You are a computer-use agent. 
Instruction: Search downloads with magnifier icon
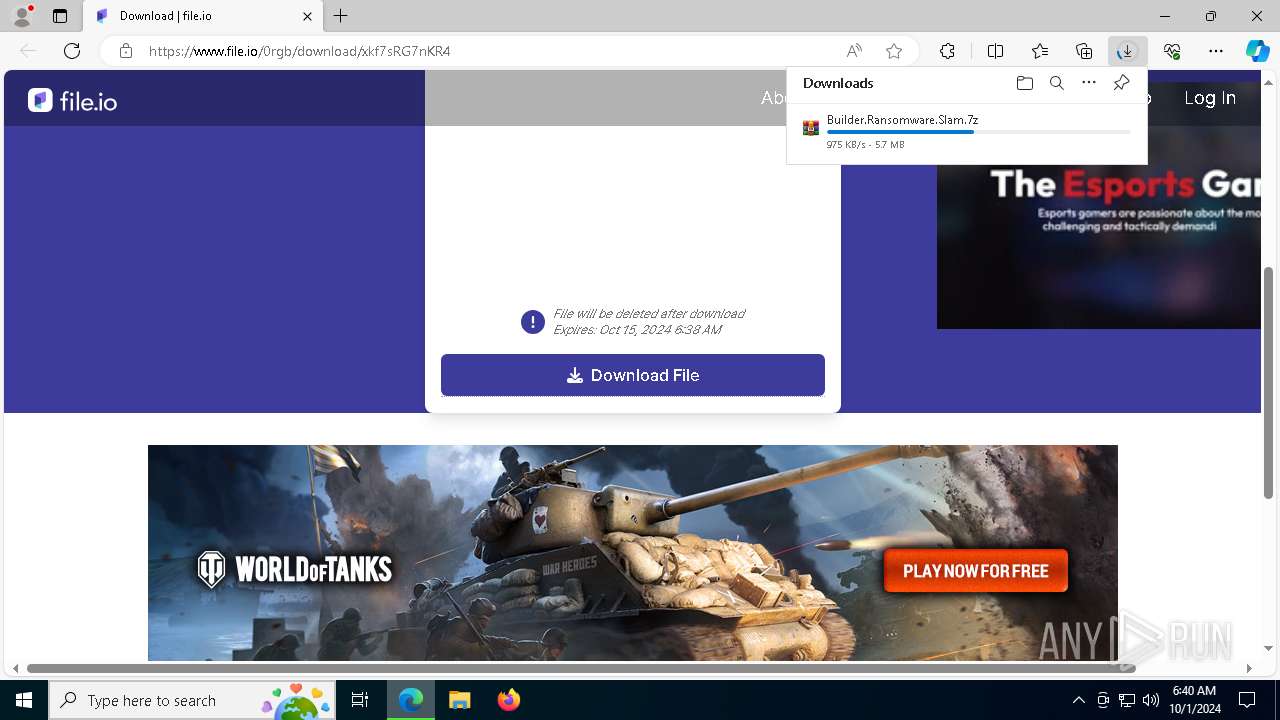(1056, 83)
